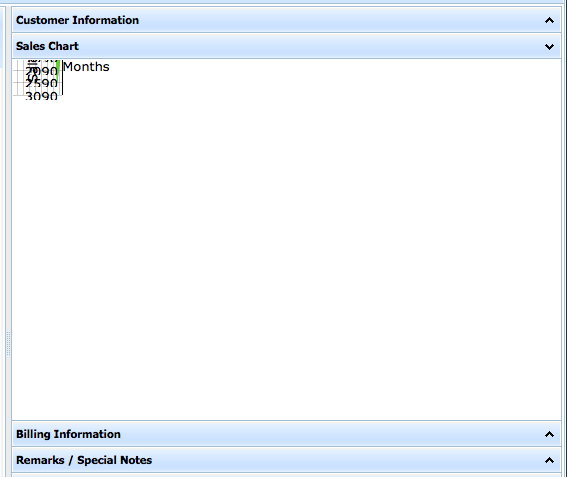Collapse the Sales Chart panel chevron
This screenshot has width=567, height=477.
pyautogui.click(x=549, y=46)
